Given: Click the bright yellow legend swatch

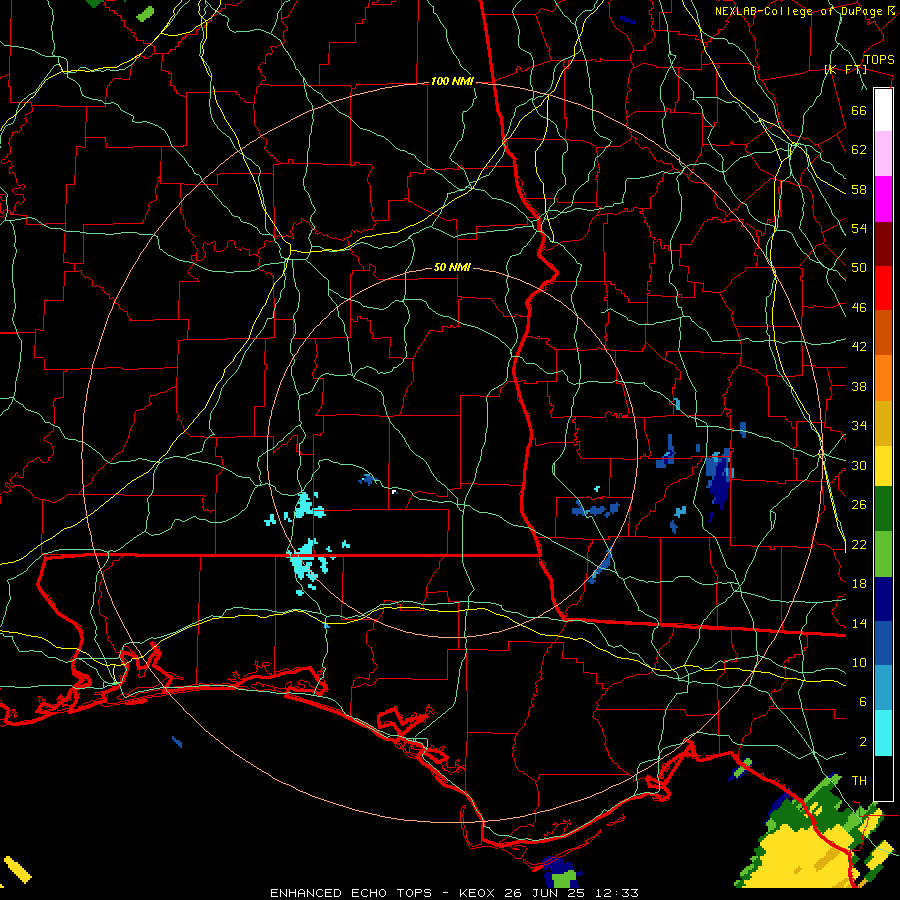Looking at the screenshot, I should 883,466.
